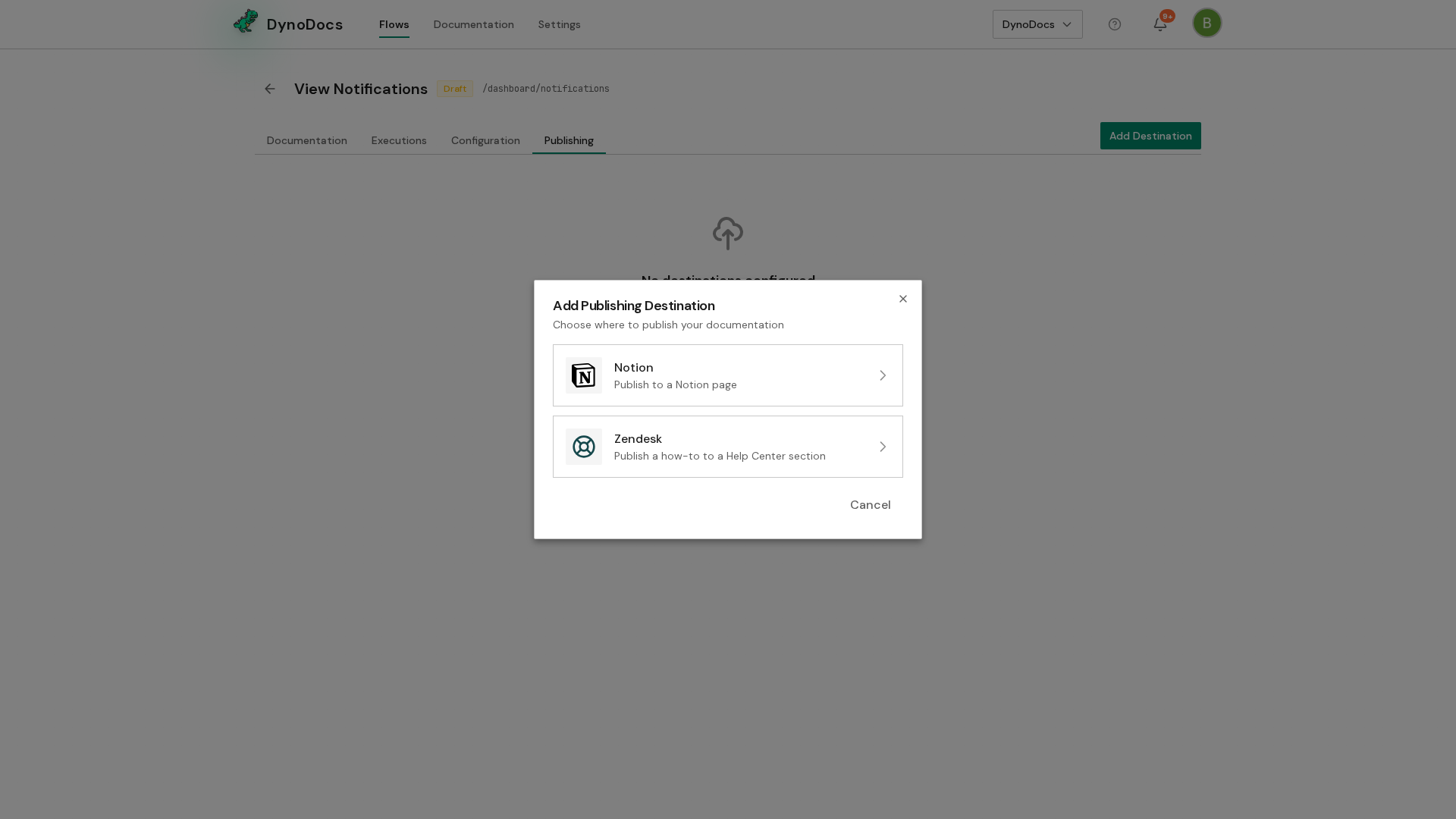Click the cloud upload icon

[728, 234]
